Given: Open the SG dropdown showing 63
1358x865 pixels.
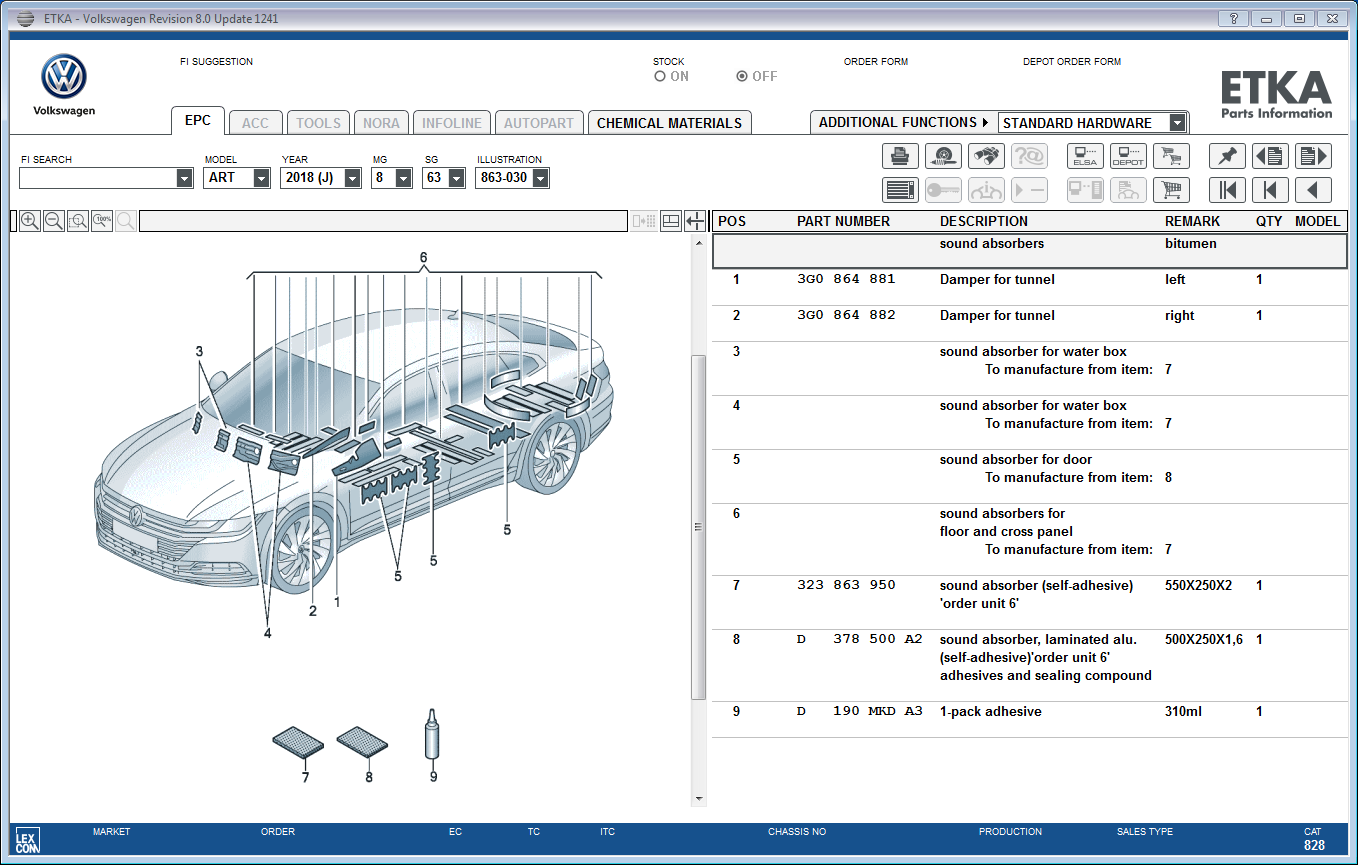Looking at the screenshot, I should click(457, 178).
